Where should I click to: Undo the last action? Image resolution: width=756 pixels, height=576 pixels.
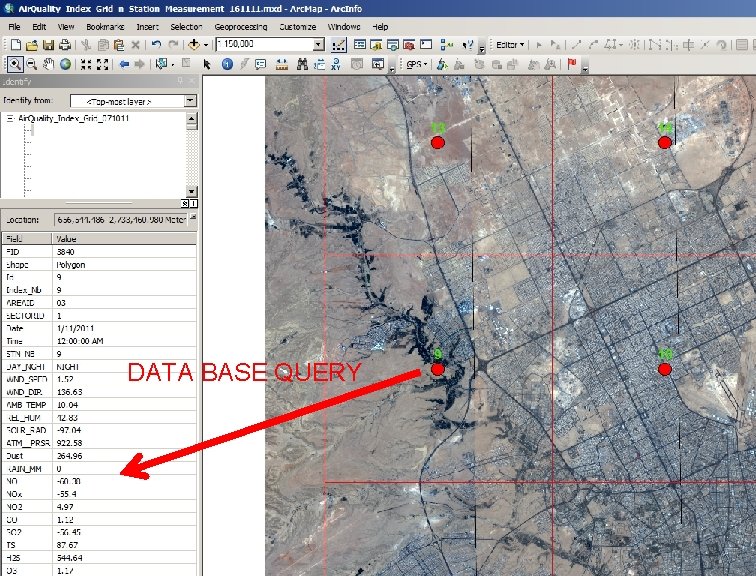[x=156, y=45]
